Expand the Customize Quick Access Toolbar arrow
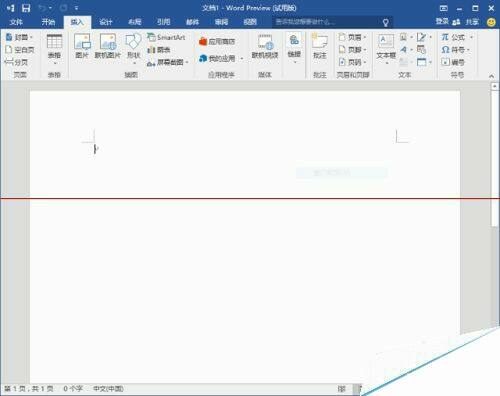 click(76, 8)
